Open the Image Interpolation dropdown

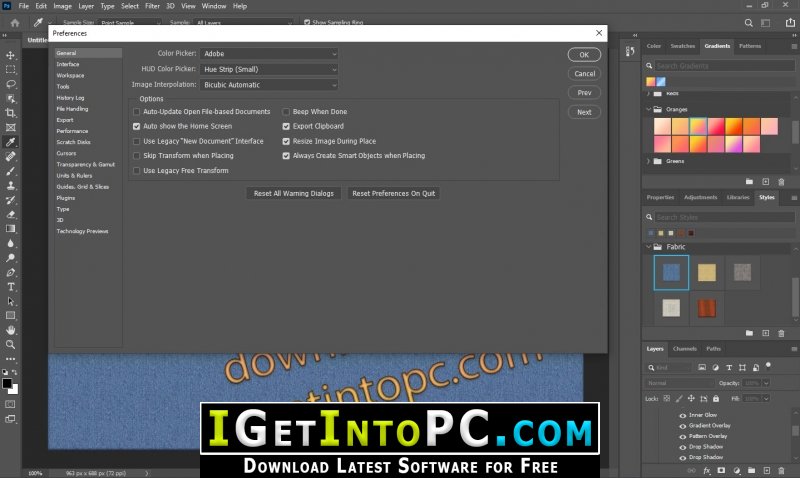[x=269, y=85]
